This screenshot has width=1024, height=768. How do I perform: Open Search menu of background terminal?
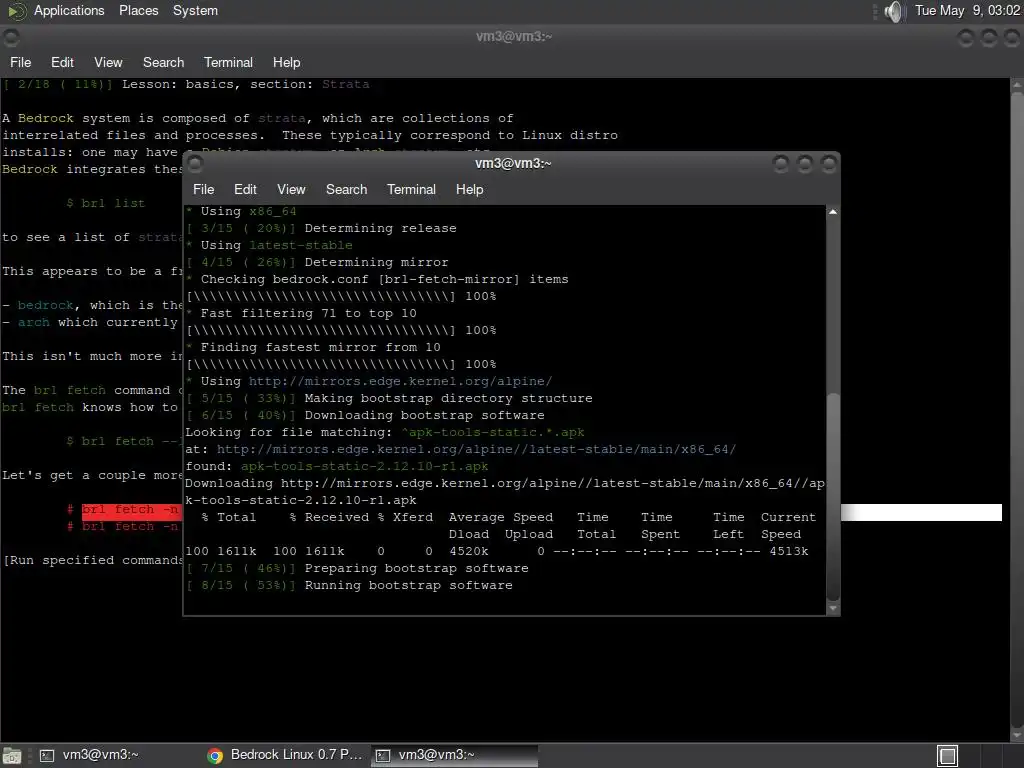pos(163,63)
